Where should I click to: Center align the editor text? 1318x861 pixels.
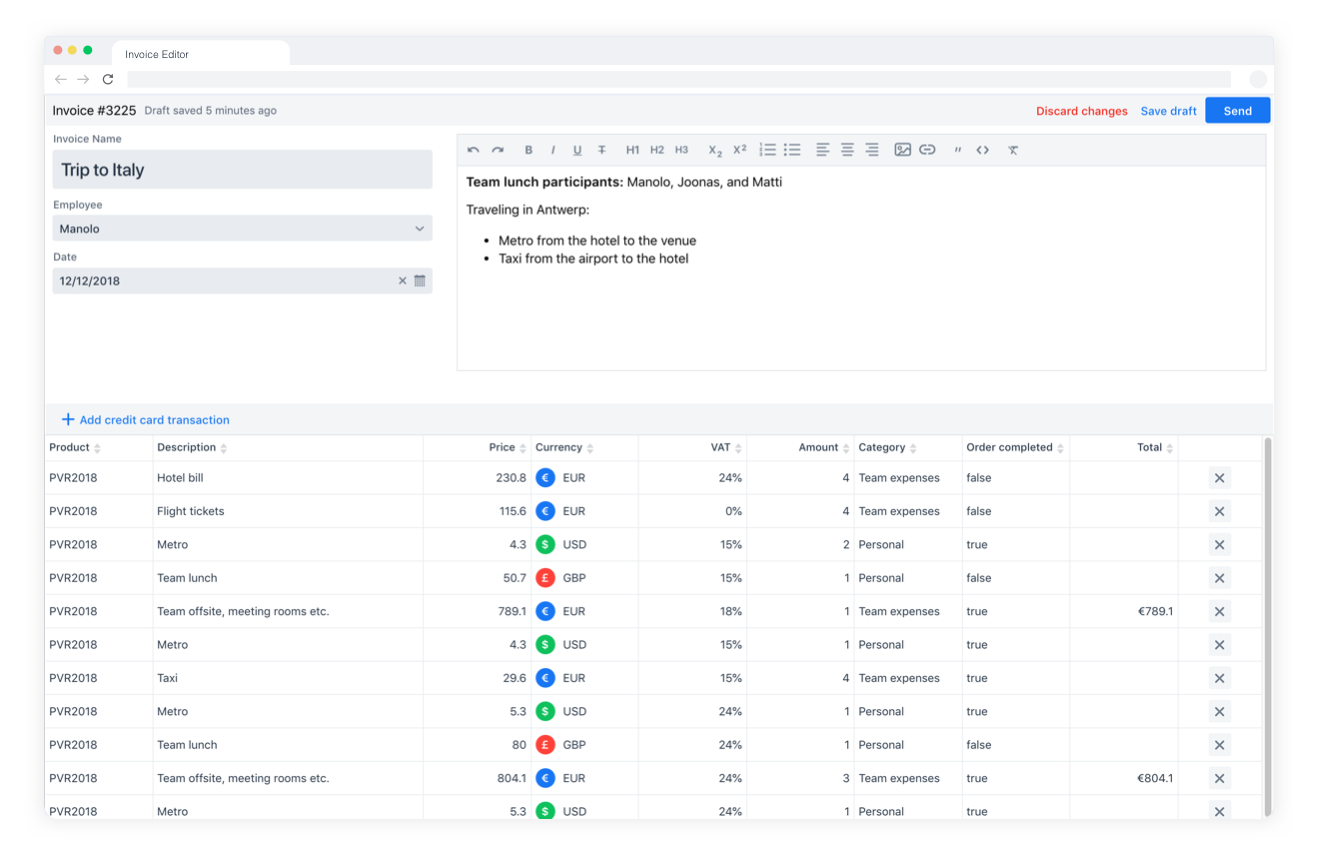coord(847,150)
